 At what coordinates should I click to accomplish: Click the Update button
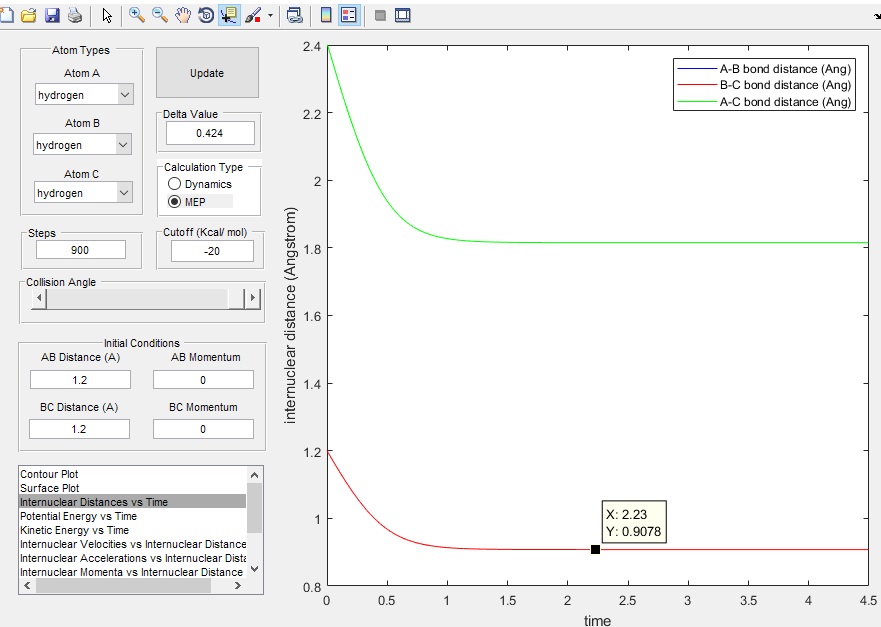[207, 72]
